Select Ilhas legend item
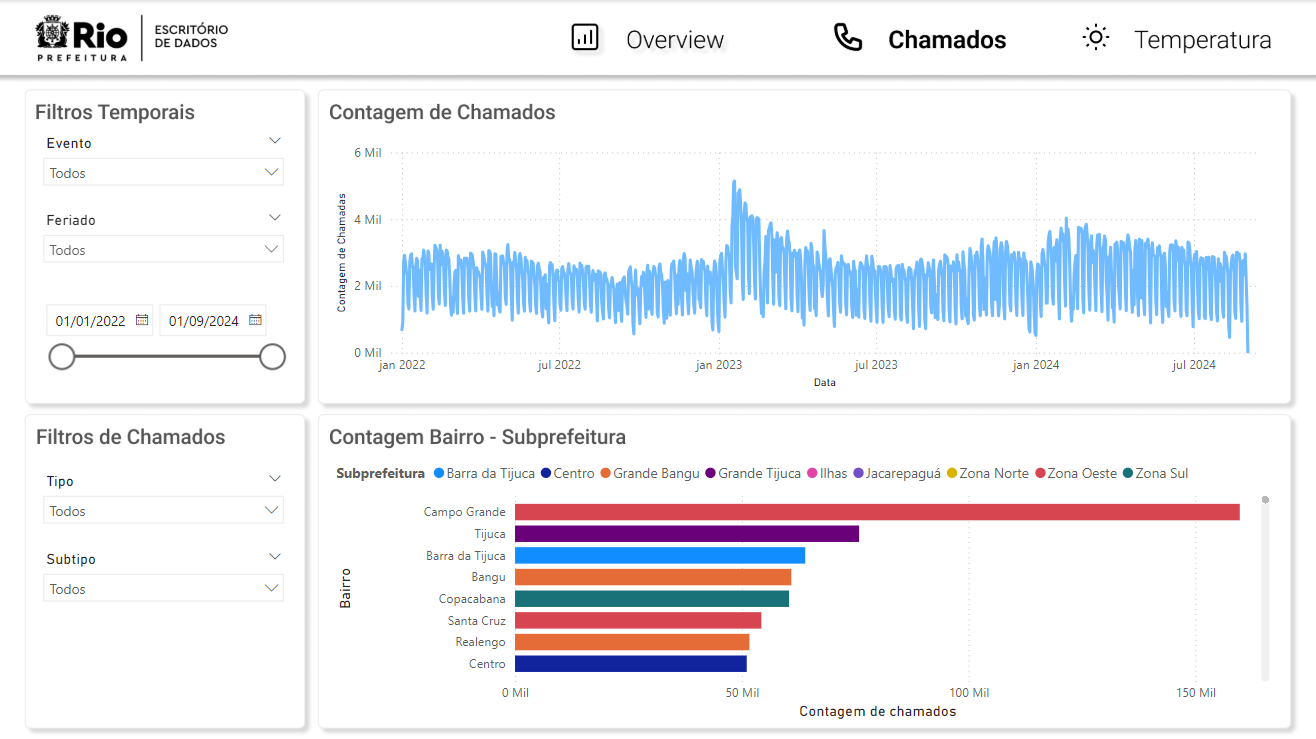The height and width of the screenshot is (739, 1316). tap(827, 473)
